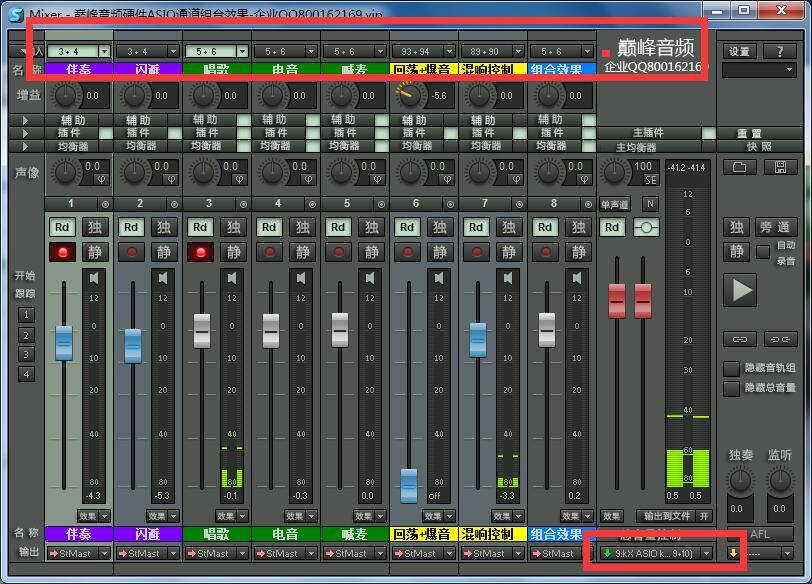
Task: Click the N button on master section
Action: click(x=650, y=204)
